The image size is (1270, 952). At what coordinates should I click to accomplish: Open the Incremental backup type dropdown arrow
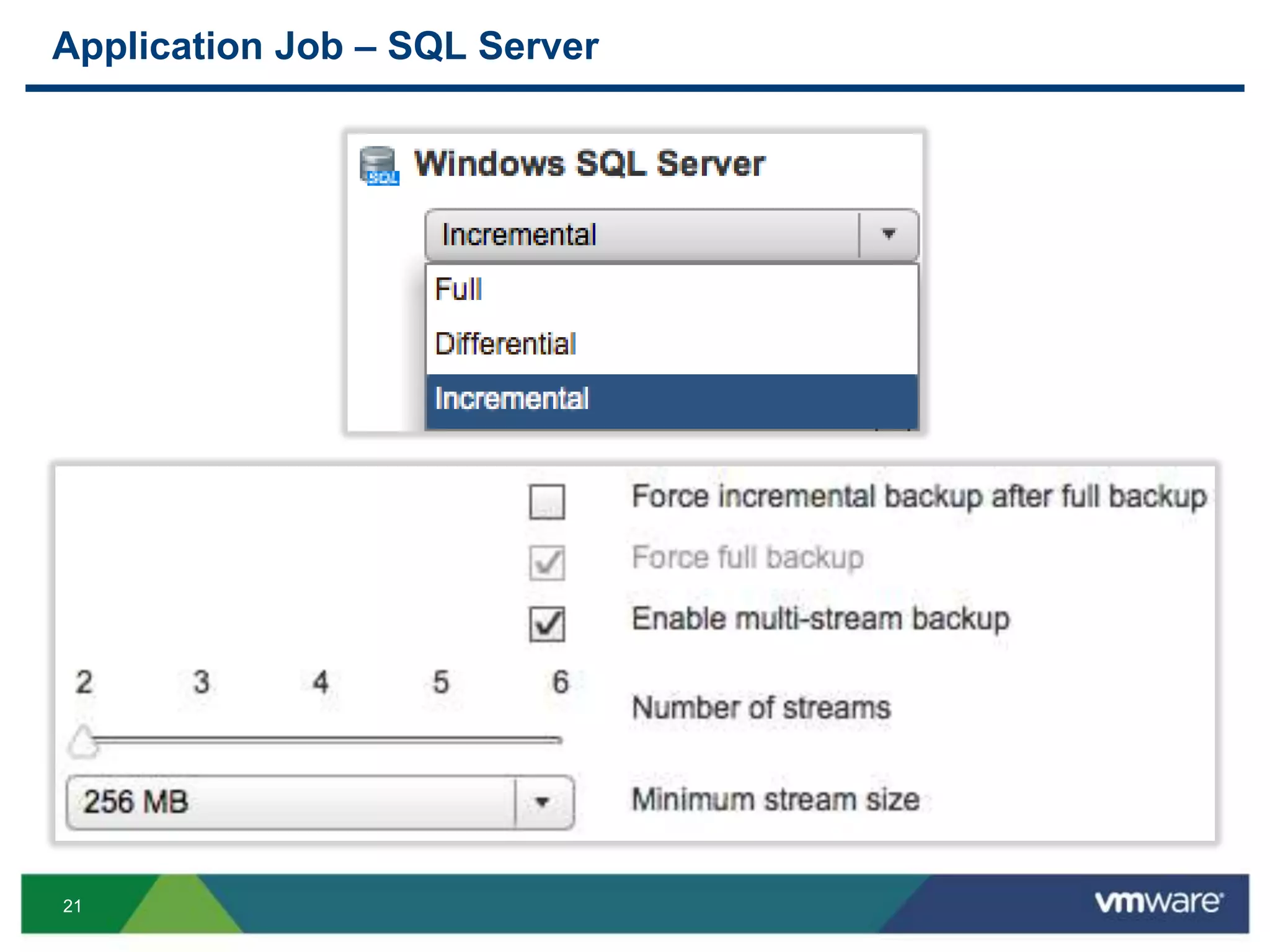888,234
